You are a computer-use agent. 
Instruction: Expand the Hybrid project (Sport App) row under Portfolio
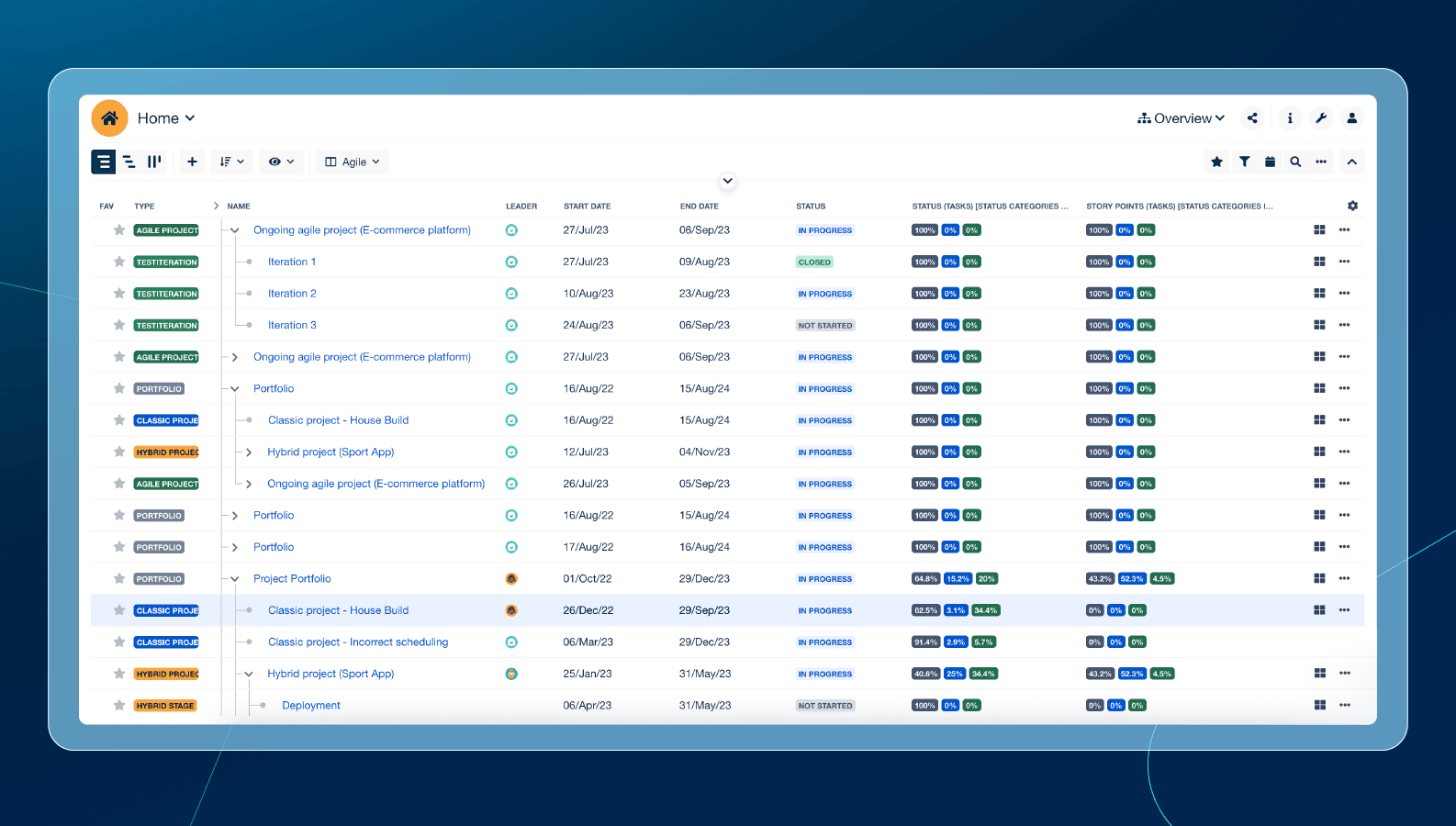(x=249, y=452)
